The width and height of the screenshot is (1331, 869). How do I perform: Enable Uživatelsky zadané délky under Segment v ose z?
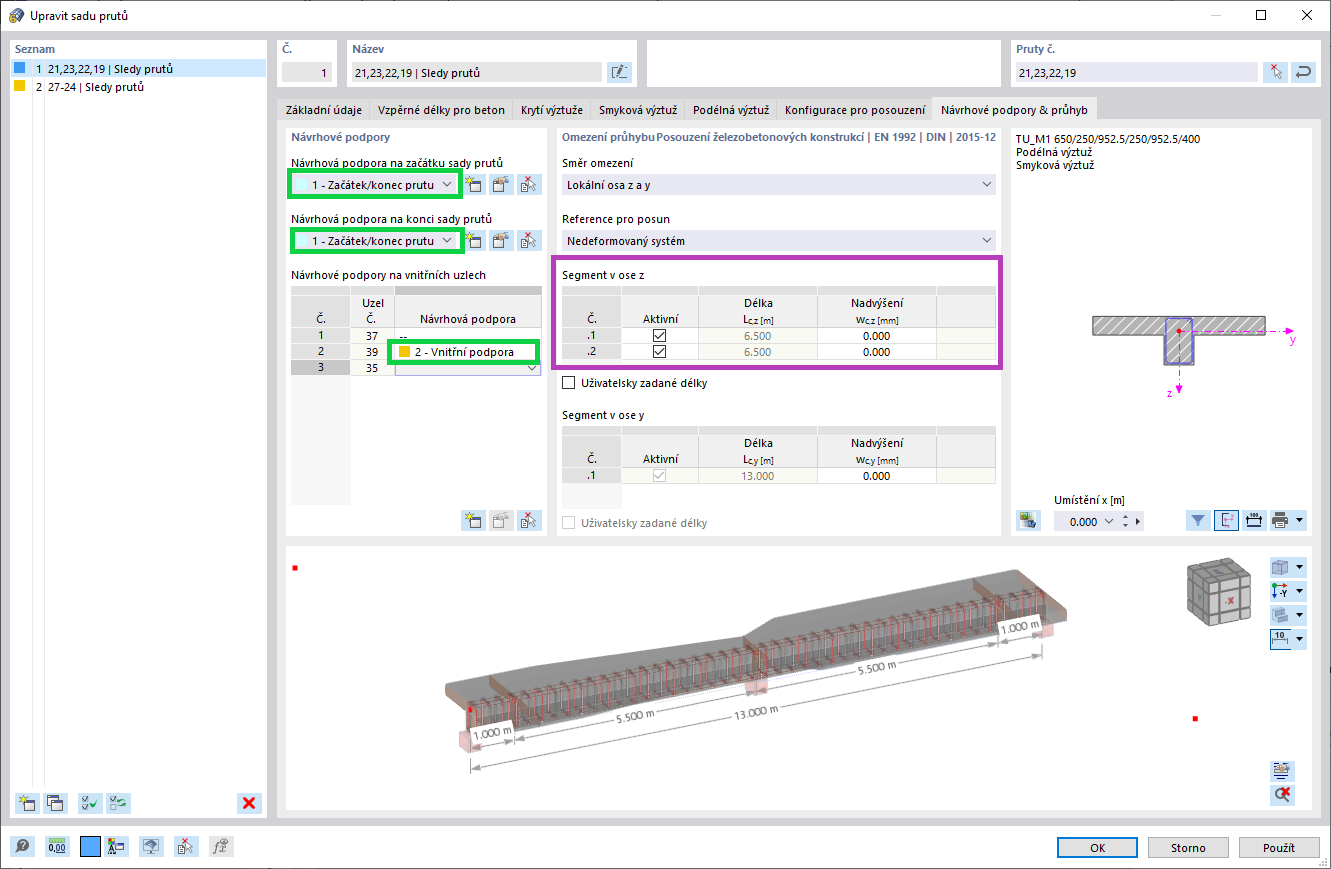[x=569, y=383]
